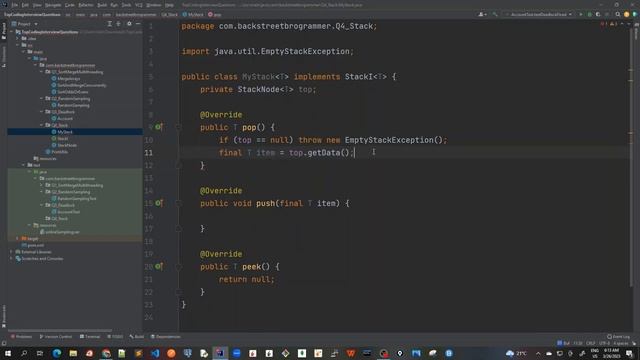Open the run configuration dropdown
Image resolution: width=640 pixels, height=360 pixels.
pos(538,14)
